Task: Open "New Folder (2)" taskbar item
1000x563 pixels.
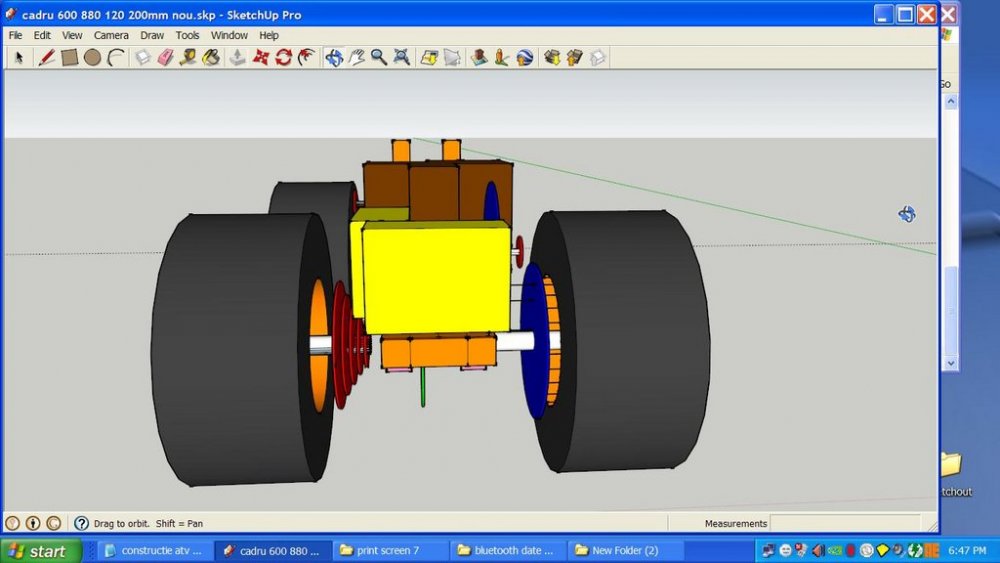Action: [x=624, y=550]
